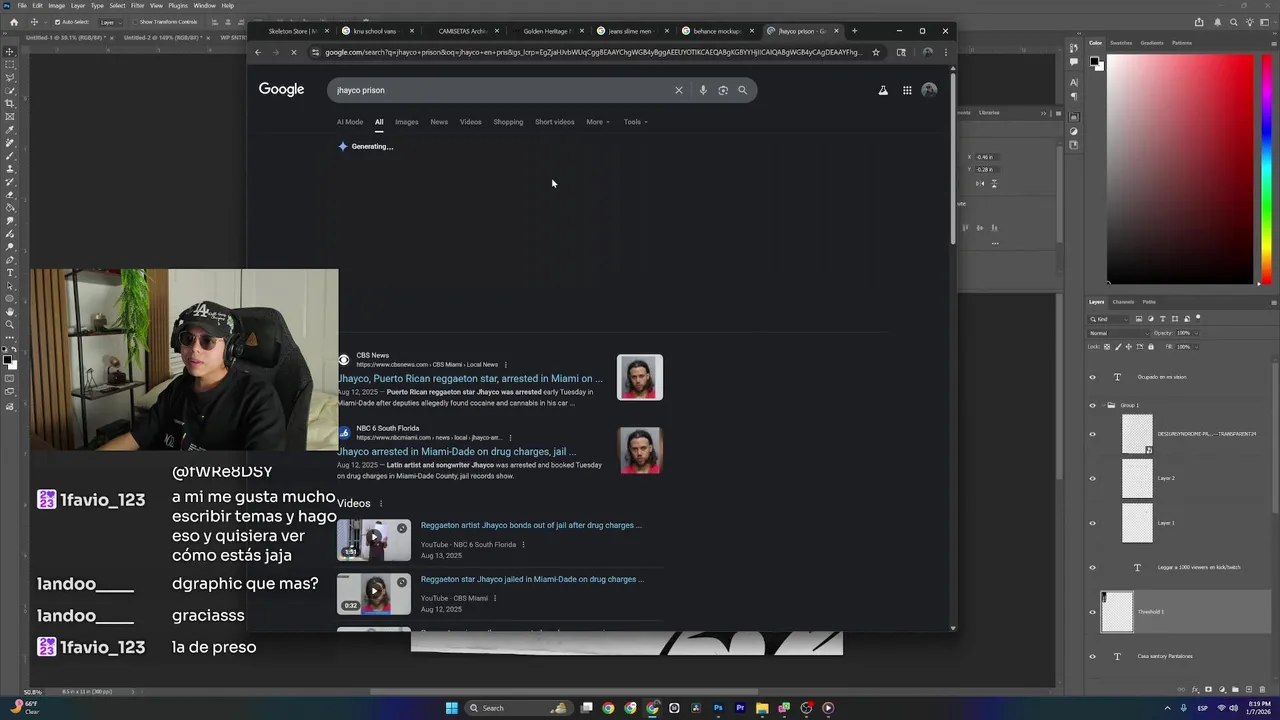This screenshot has width=1280, height=720.
Task: Collapse Group 1 folder in Layers
Action: coord(1102,405)
